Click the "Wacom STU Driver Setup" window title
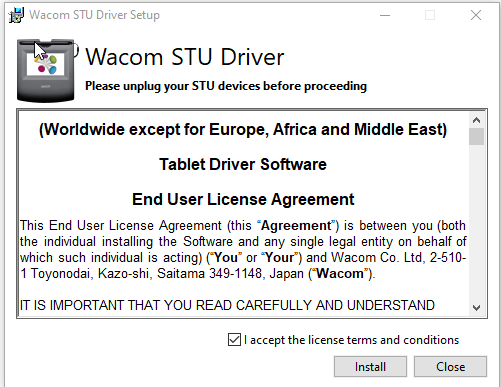Viewport: 501px width, 387px height. pyautogui.click(x=94, y=15)
